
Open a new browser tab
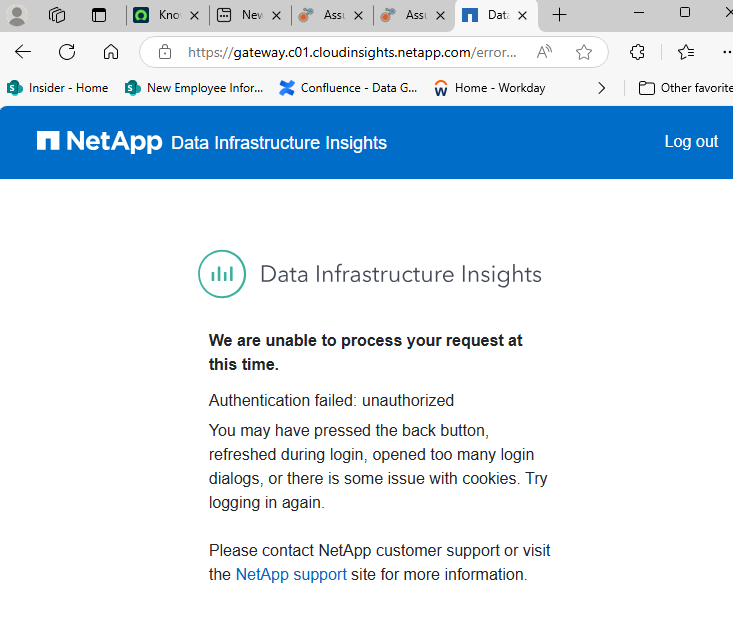(x=560, y=15)
